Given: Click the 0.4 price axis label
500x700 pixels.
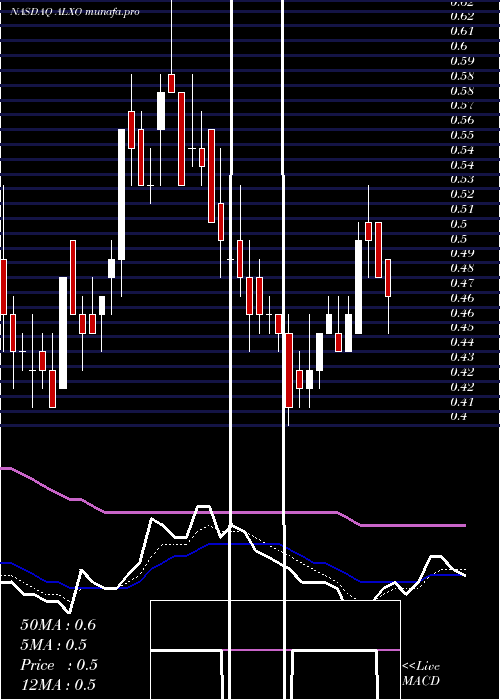Looking at the screenshot, I should pyautogui.click(x=458, y=417).
